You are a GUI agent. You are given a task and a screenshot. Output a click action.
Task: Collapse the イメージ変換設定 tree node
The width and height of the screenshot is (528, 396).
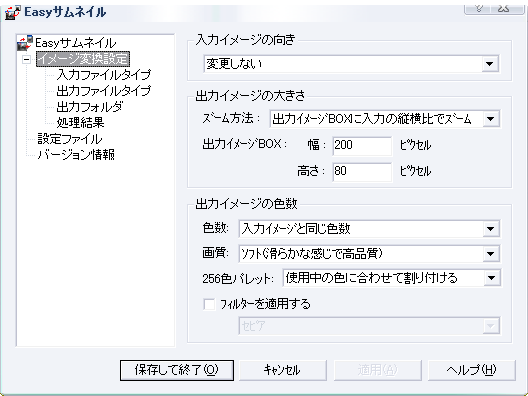(x=26, y=60)
